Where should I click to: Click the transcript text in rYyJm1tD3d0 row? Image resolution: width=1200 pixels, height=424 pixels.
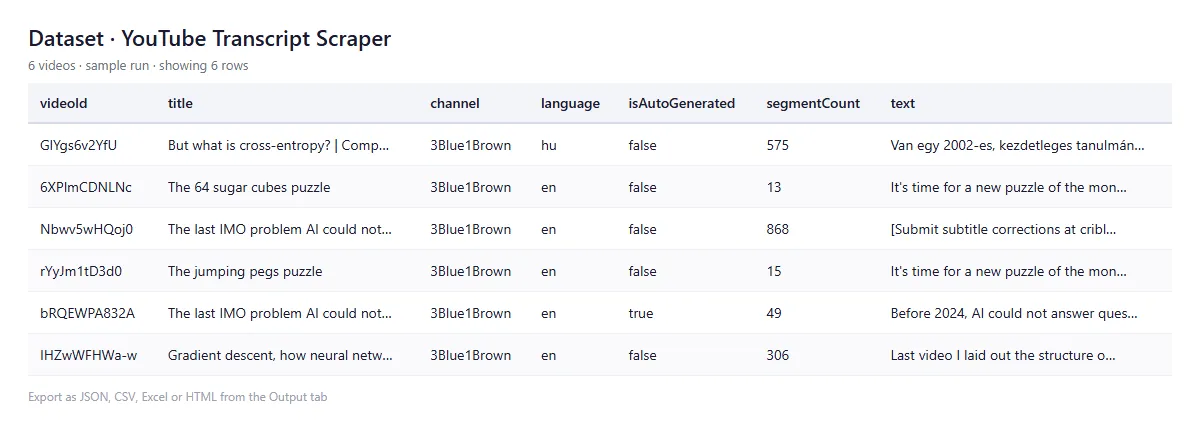[x=1009, y=271]
